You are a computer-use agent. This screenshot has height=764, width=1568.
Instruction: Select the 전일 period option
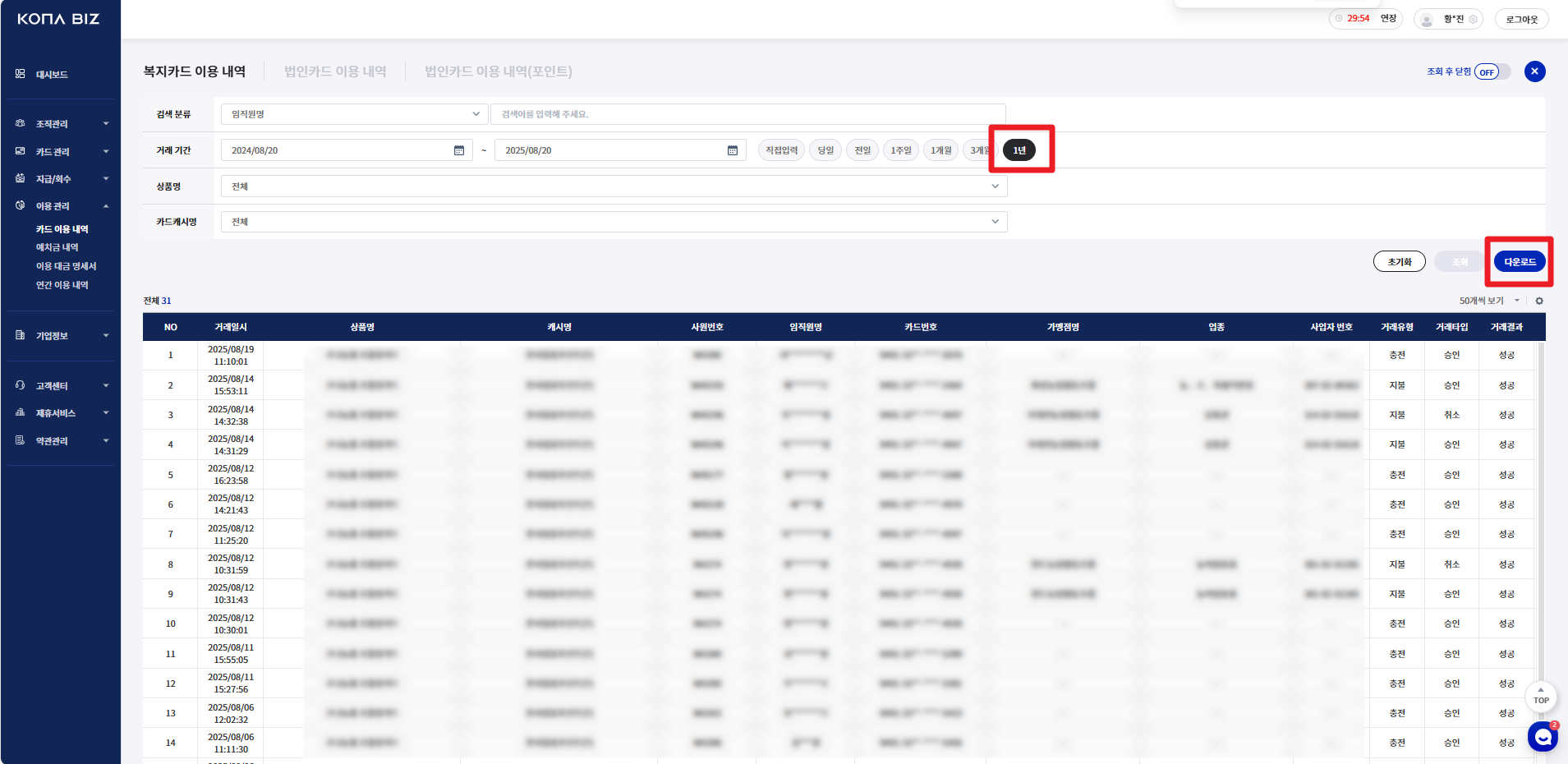pyautogui.click(x=862, y=150)
